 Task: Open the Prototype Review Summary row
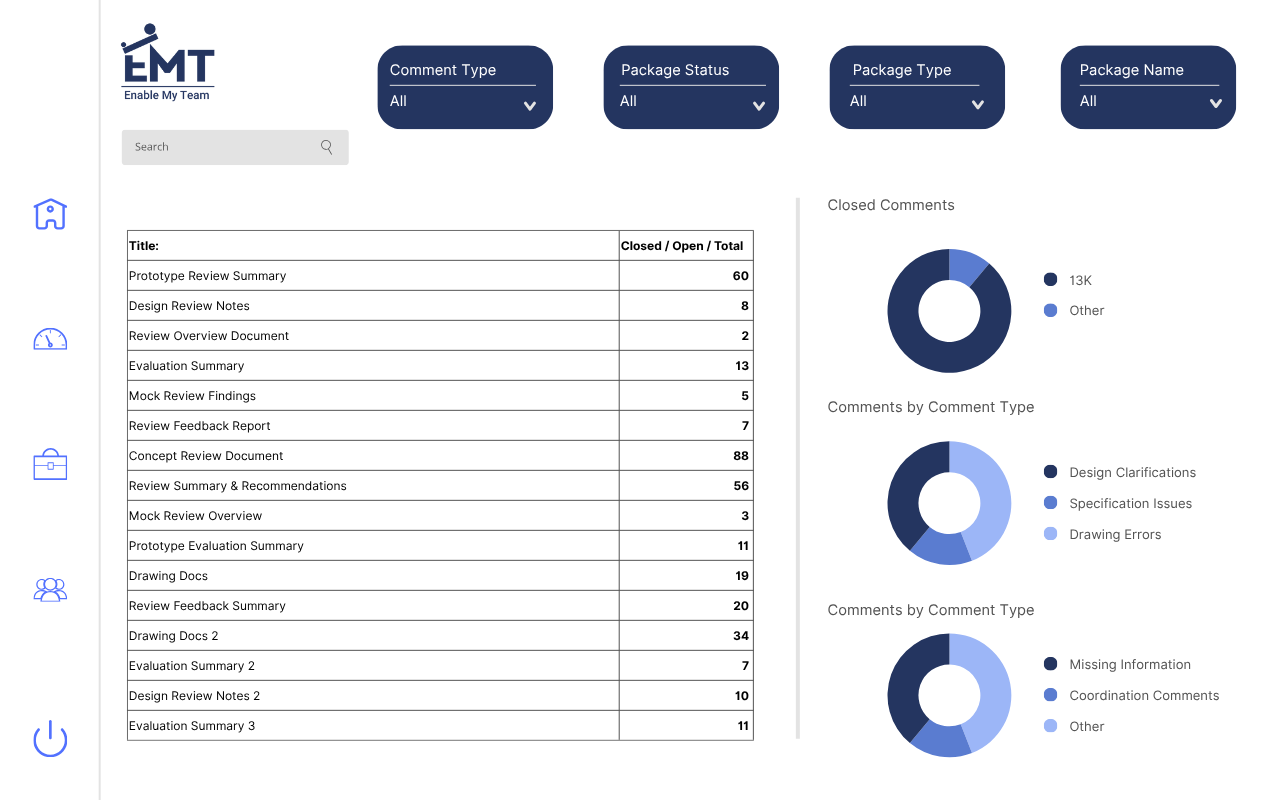[207, 276]
